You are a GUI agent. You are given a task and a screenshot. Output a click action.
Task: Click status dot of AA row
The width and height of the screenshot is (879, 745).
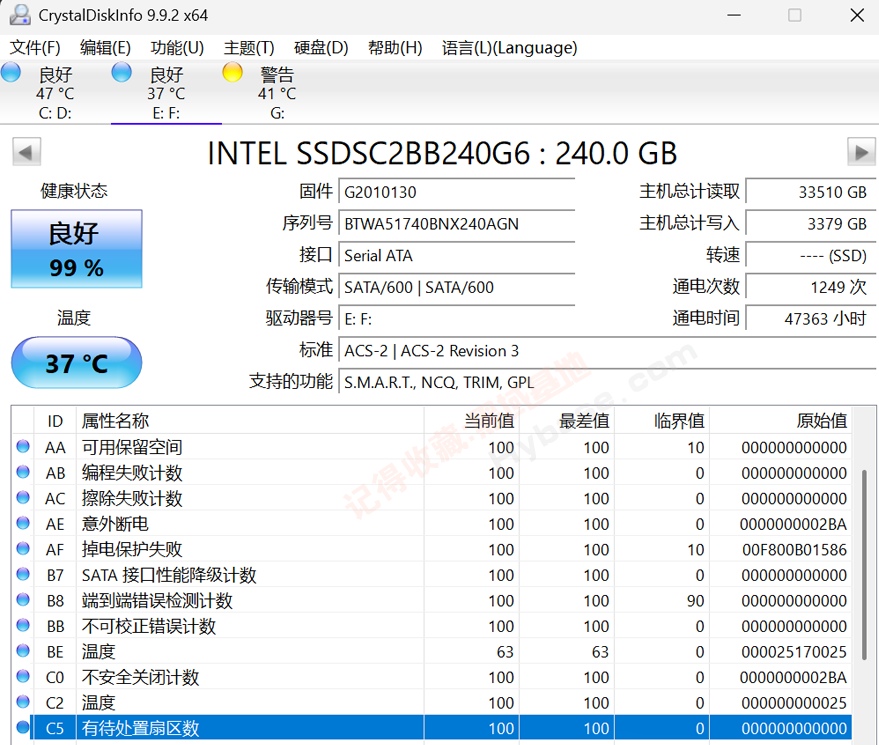23,446
